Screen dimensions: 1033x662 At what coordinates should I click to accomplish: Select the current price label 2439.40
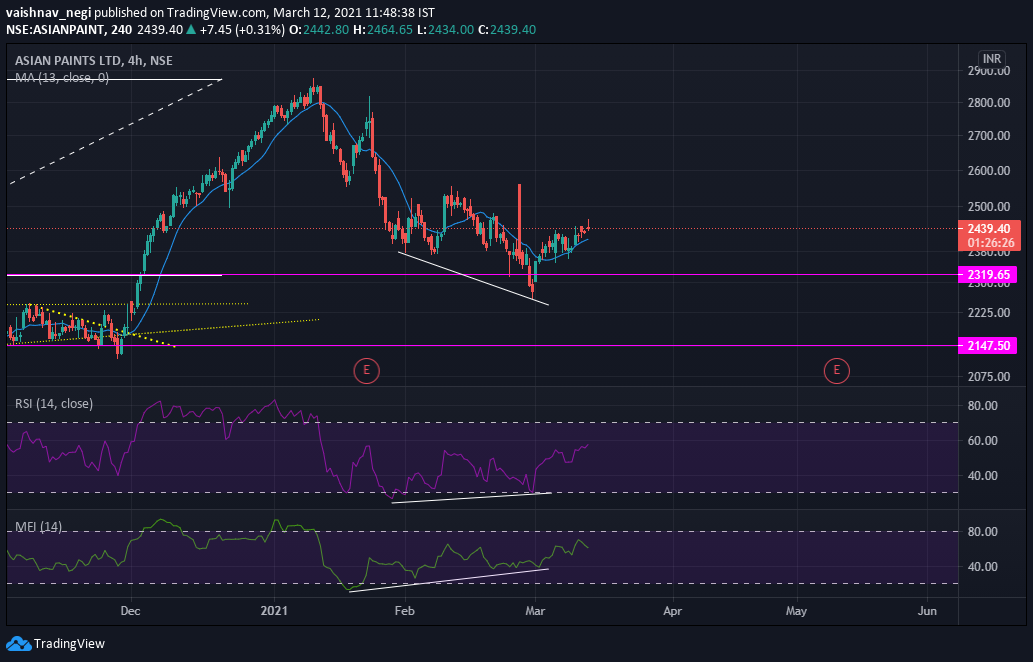click(989, 229)
